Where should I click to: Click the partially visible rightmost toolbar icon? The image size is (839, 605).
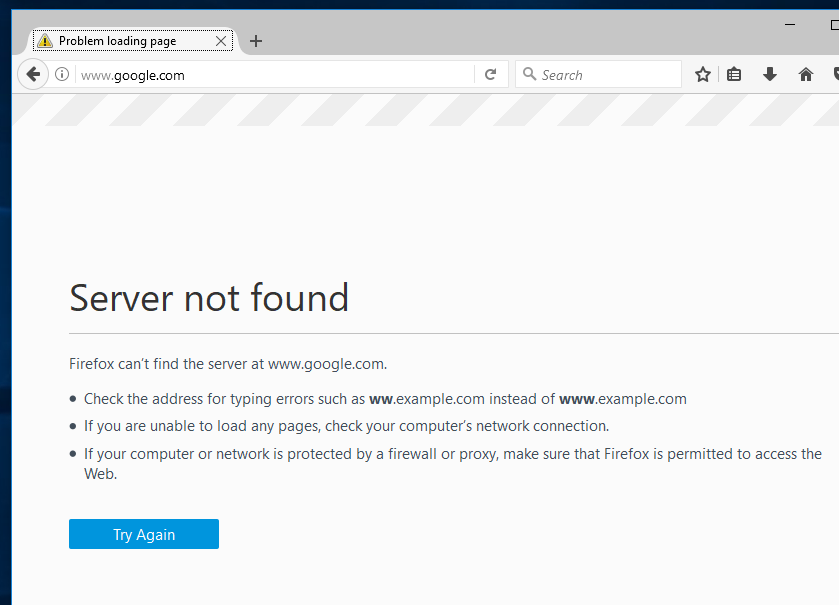pos(835,74)
